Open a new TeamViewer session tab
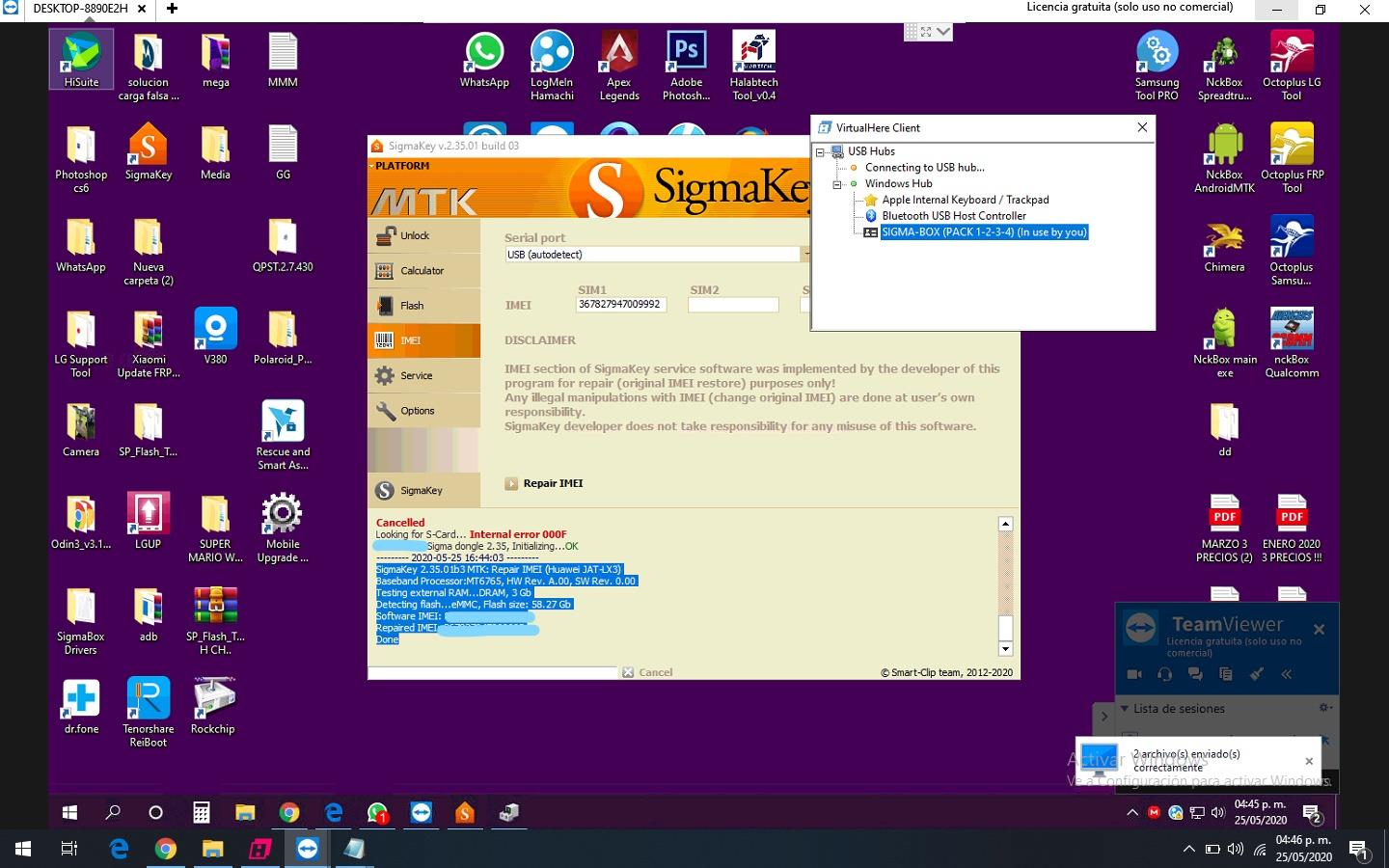Image resolution: width=1389 pixels, height=868 pixels. [172, 9]
